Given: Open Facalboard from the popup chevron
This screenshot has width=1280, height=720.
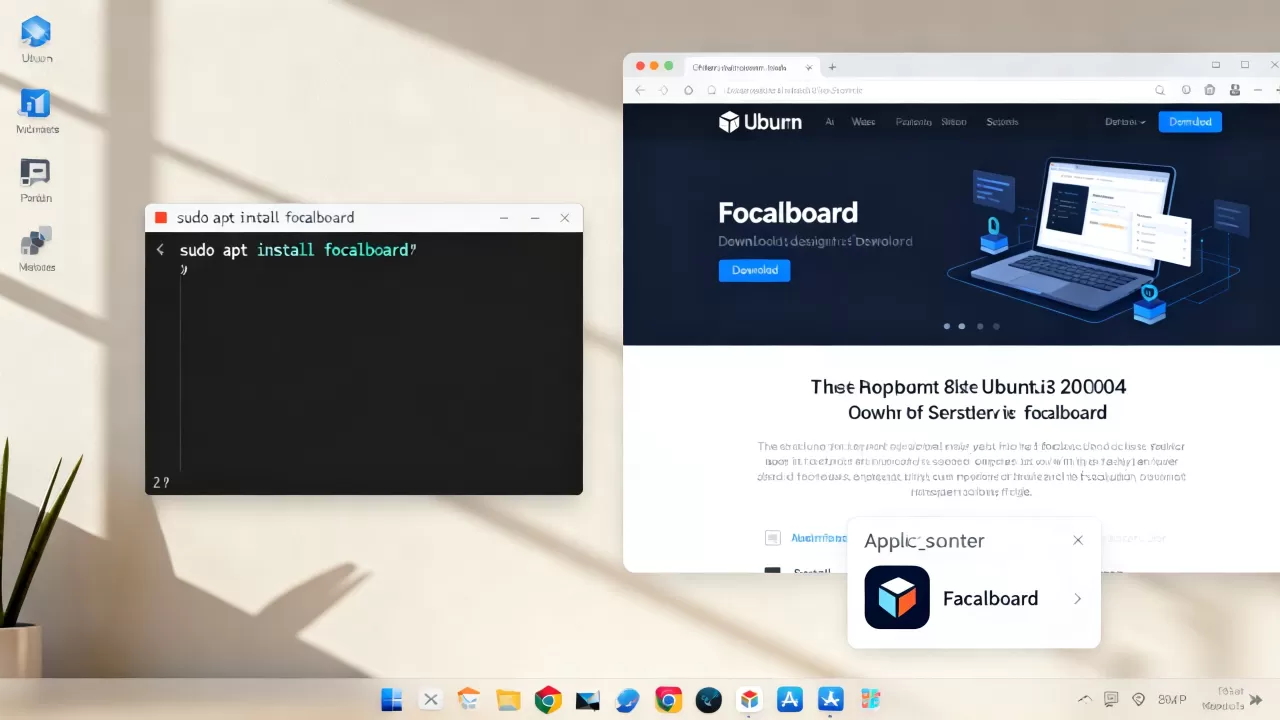Looking at the screenshot, I should pos(1077,599).
